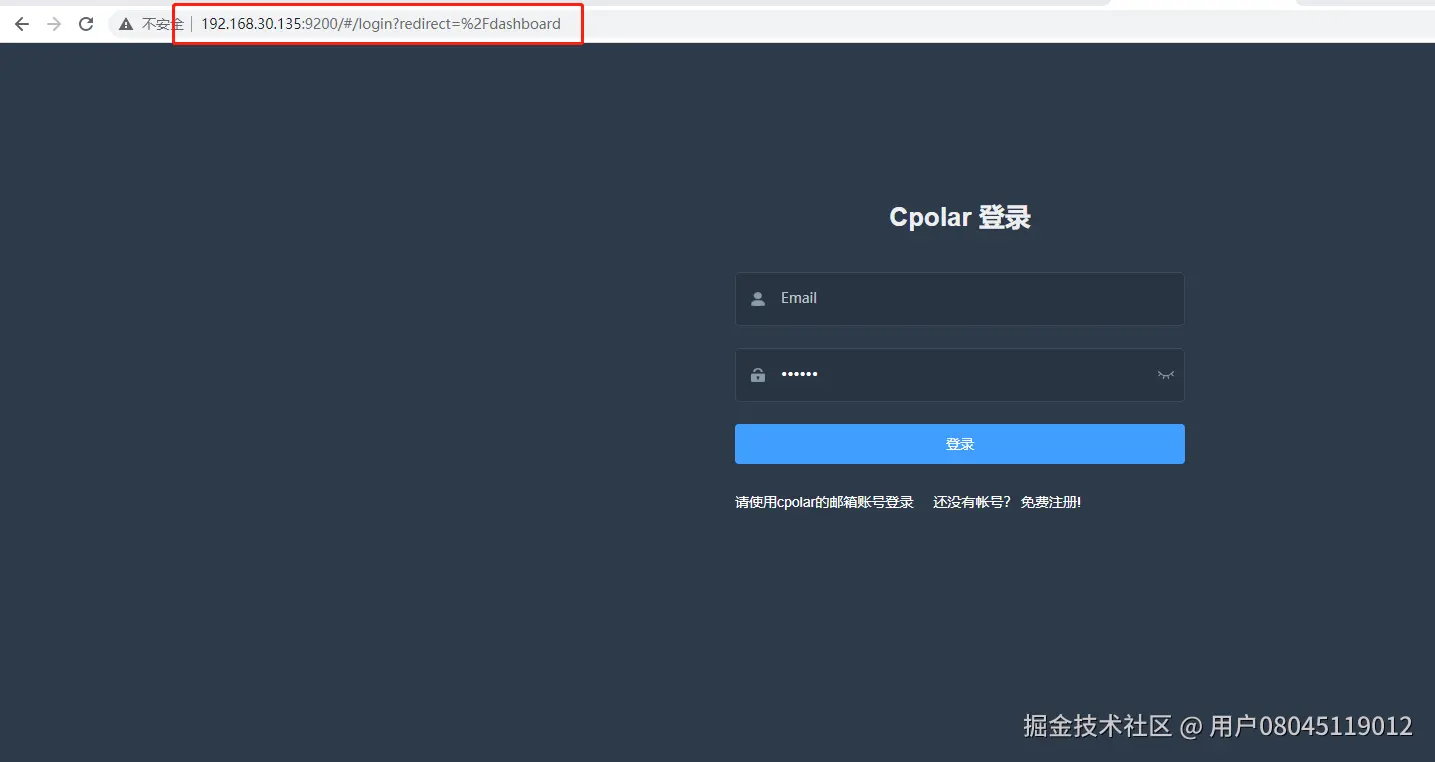This screenshot has height=762, width=1435.
Task: Focus the password input field
Action: pyautogui.click(x=960, y=375)
